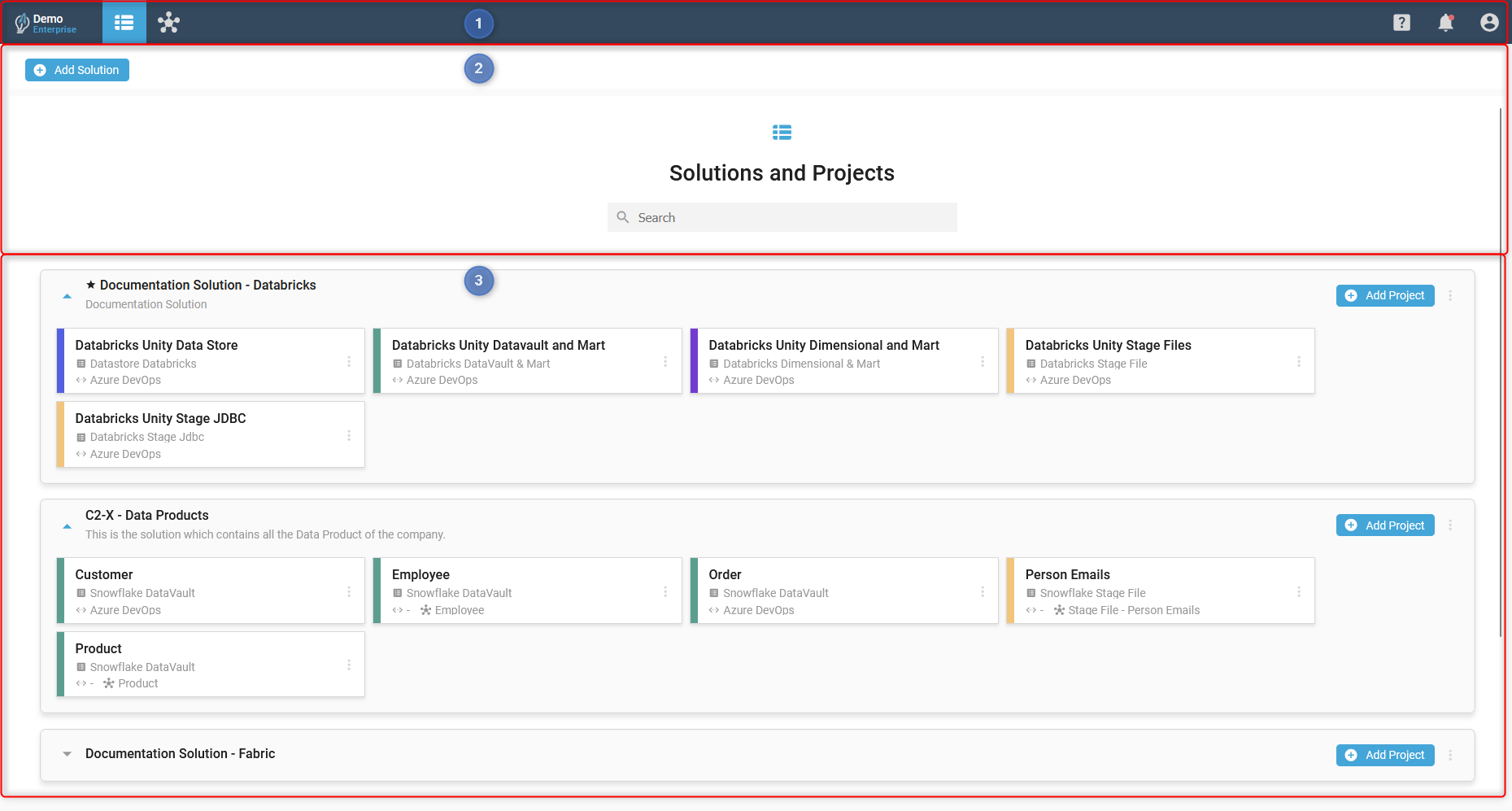Screen dimensions: 1512x811
Task: Open options menu for Documentation Solution - Databricks
Action: 1450,295
